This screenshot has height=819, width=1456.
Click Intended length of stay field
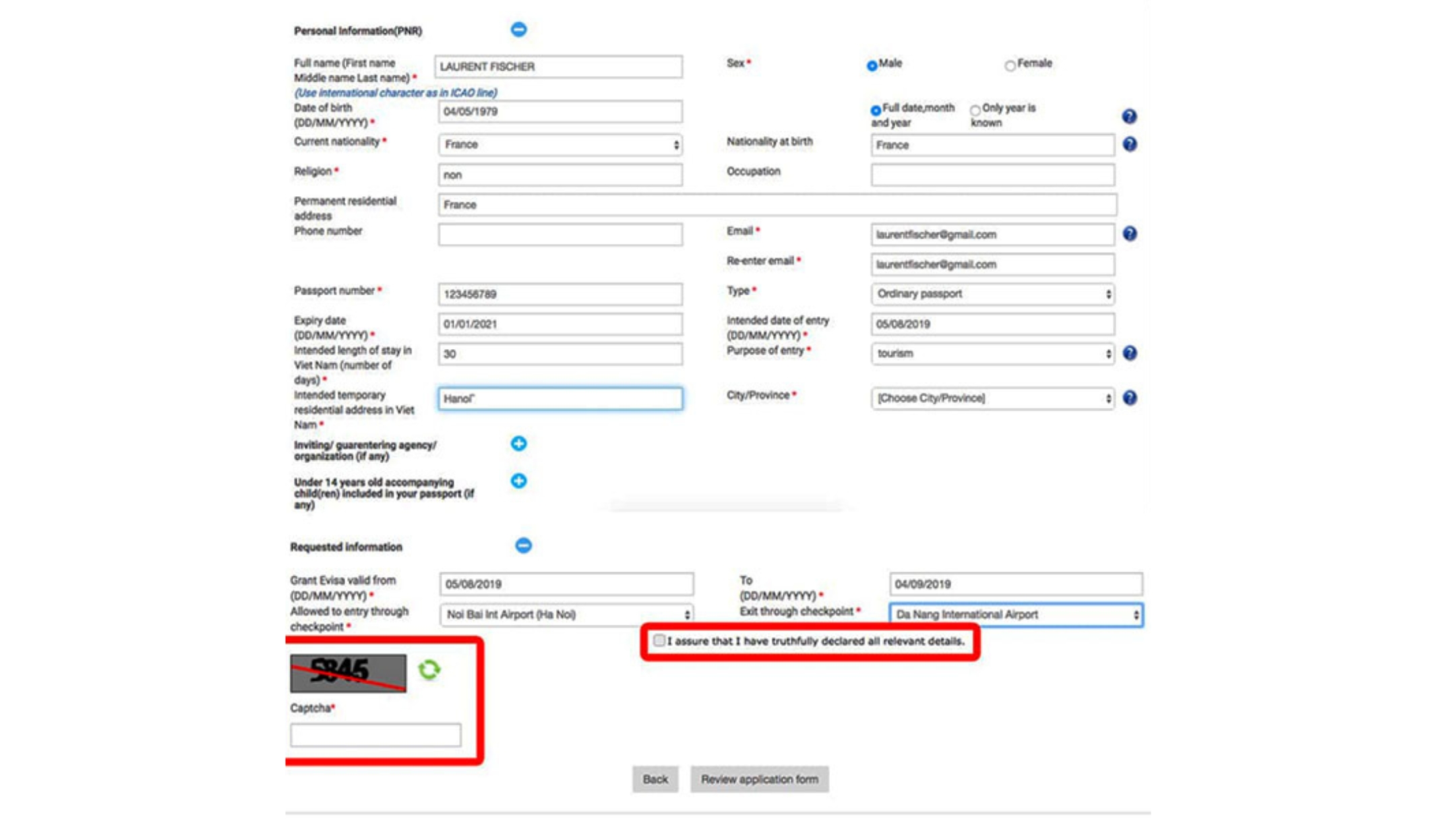560,354
